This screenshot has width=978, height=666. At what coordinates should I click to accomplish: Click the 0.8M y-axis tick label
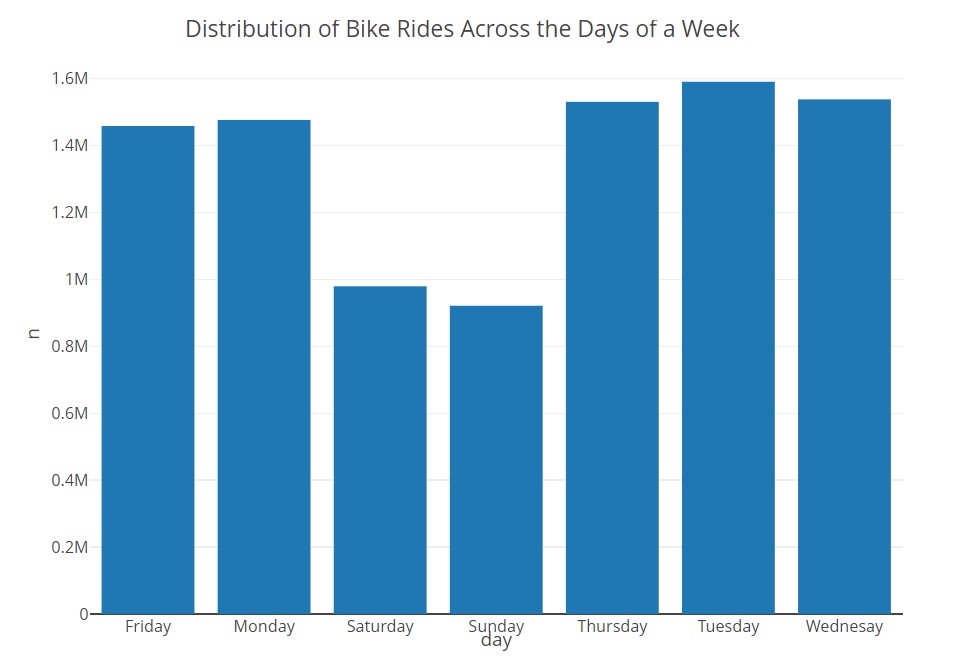[x=68, y=346]
